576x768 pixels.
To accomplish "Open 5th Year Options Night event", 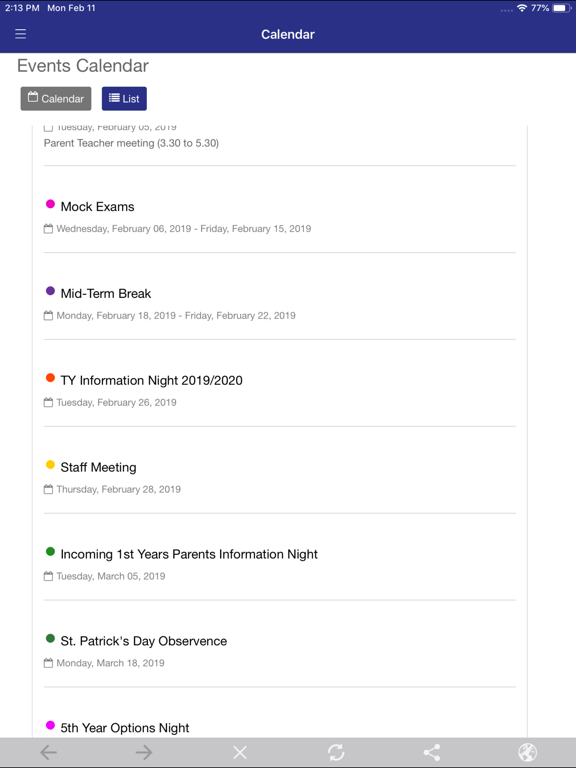I will pyautogui.click(x=125, y=728).
